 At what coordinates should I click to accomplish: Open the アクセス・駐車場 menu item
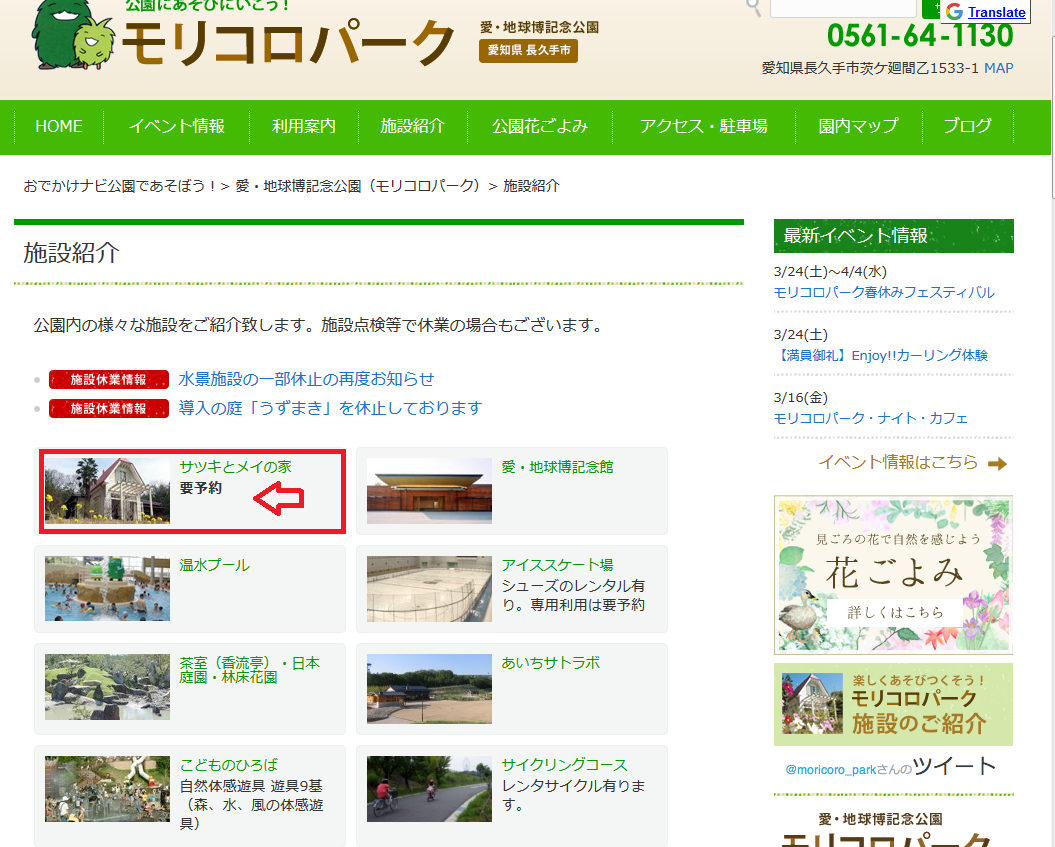(x=704, y=126)
